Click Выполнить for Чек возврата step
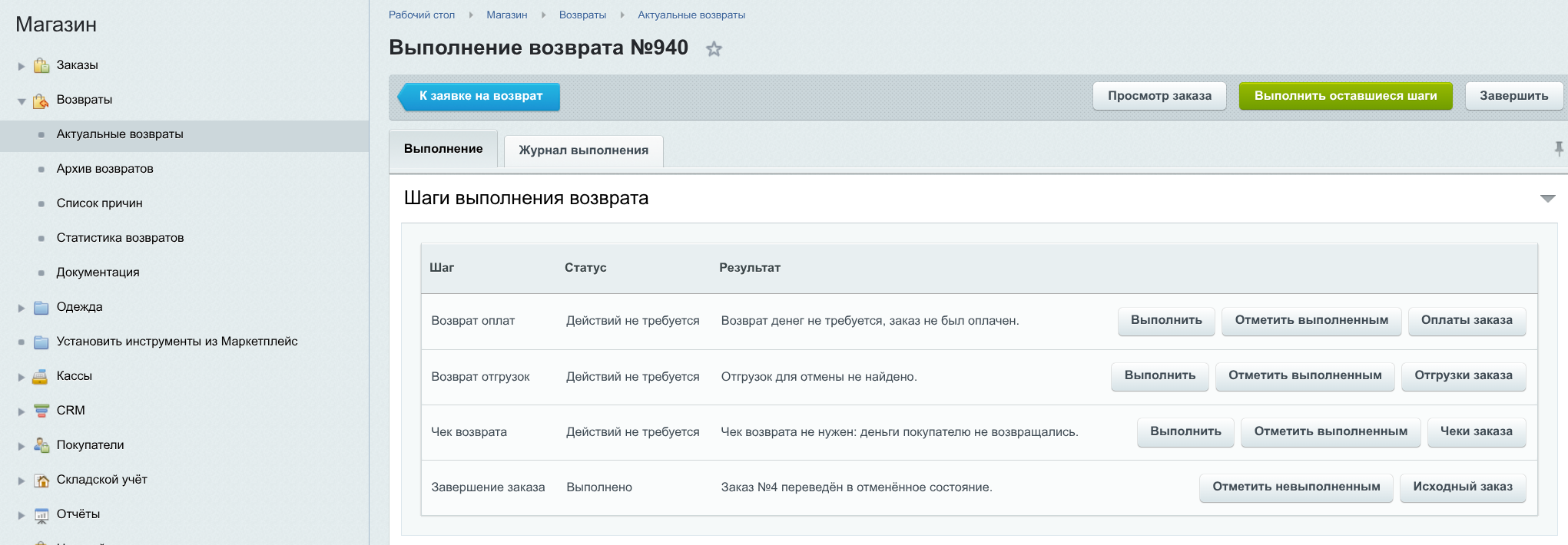1568x545 pixels. coord(1185,432)
